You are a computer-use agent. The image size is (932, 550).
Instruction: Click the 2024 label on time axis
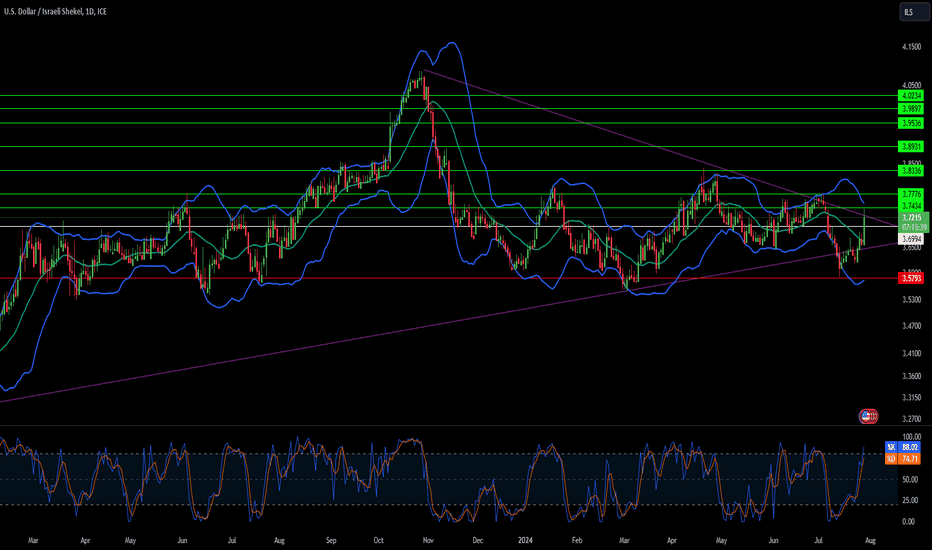tap(525, 540)
